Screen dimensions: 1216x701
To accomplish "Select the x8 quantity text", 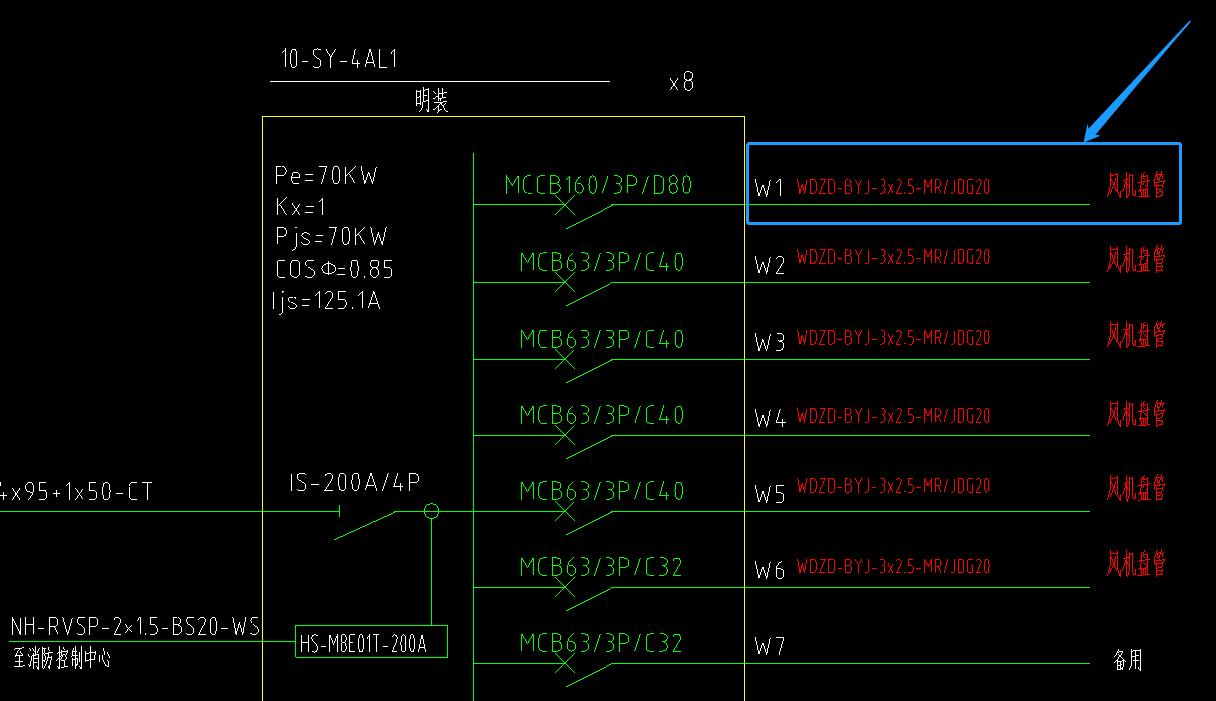I will coord(681,82).
